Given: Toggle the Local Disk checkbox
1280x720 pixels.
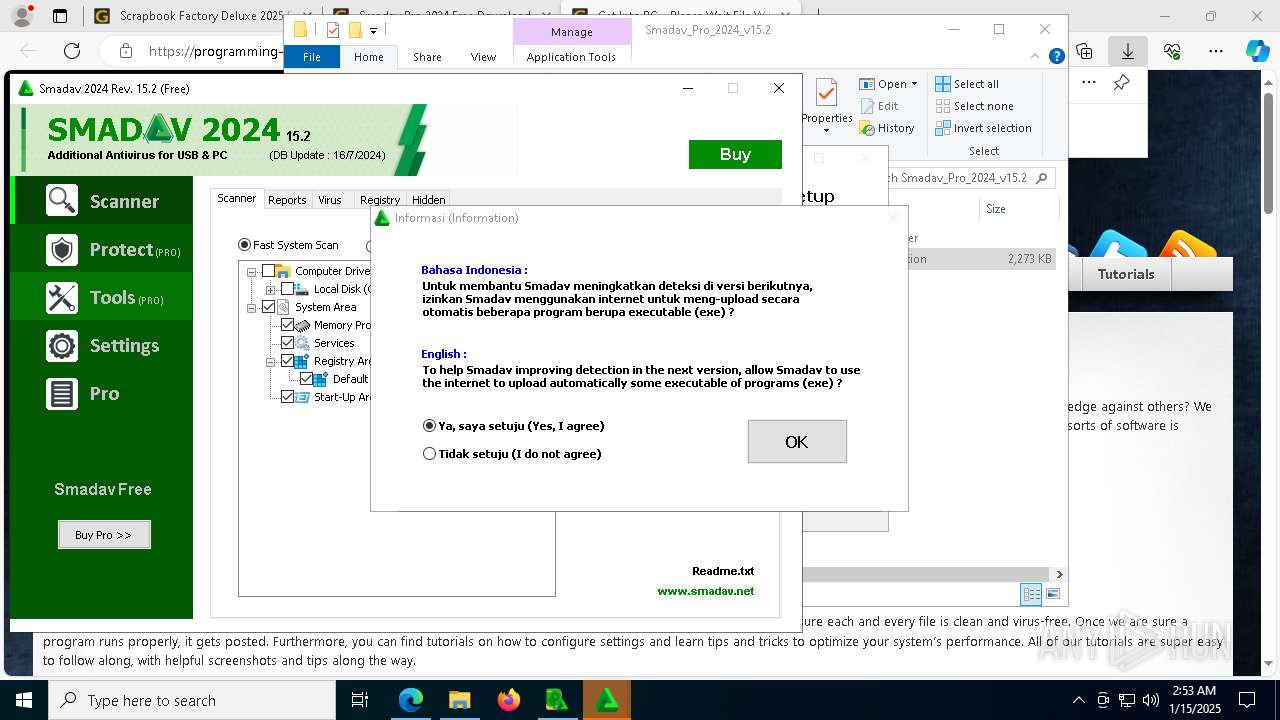Looking at the screenshot, I should pos(287,289).
